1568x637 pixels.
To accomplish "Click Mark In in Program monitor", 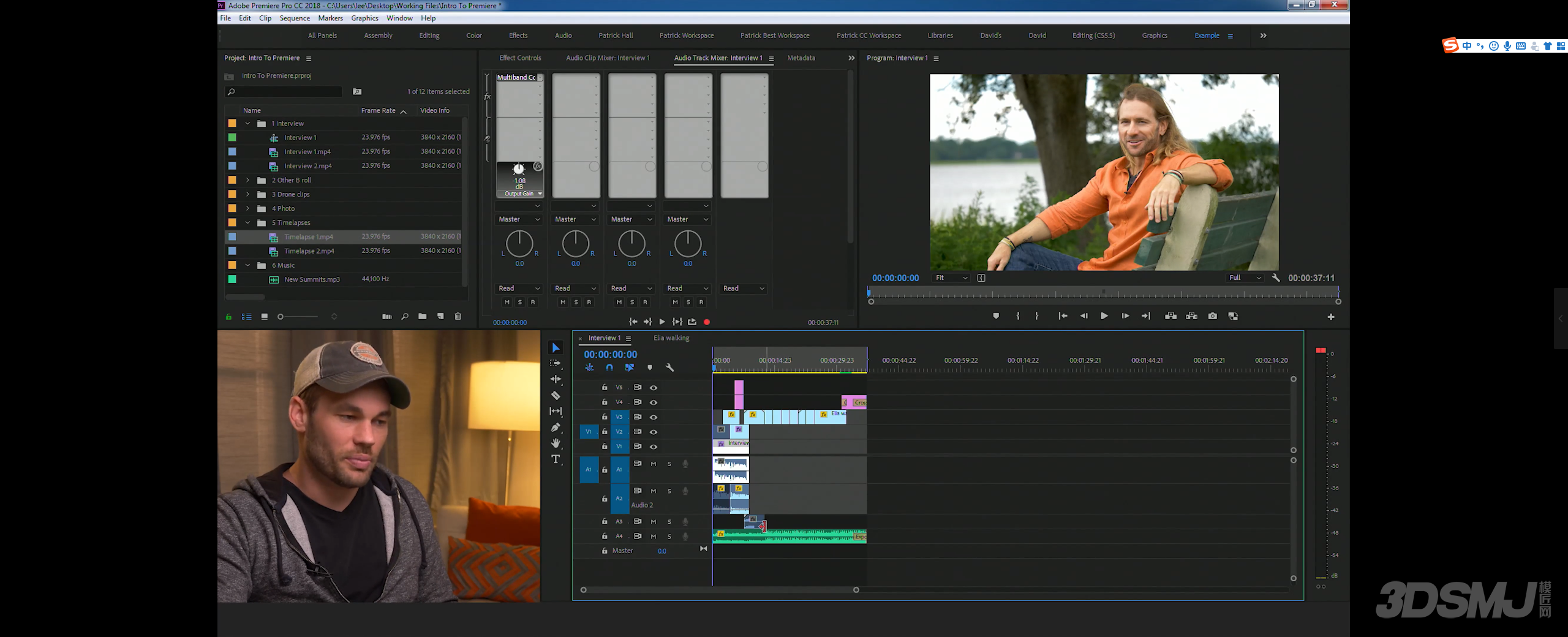I will (x=1017, y=316).
